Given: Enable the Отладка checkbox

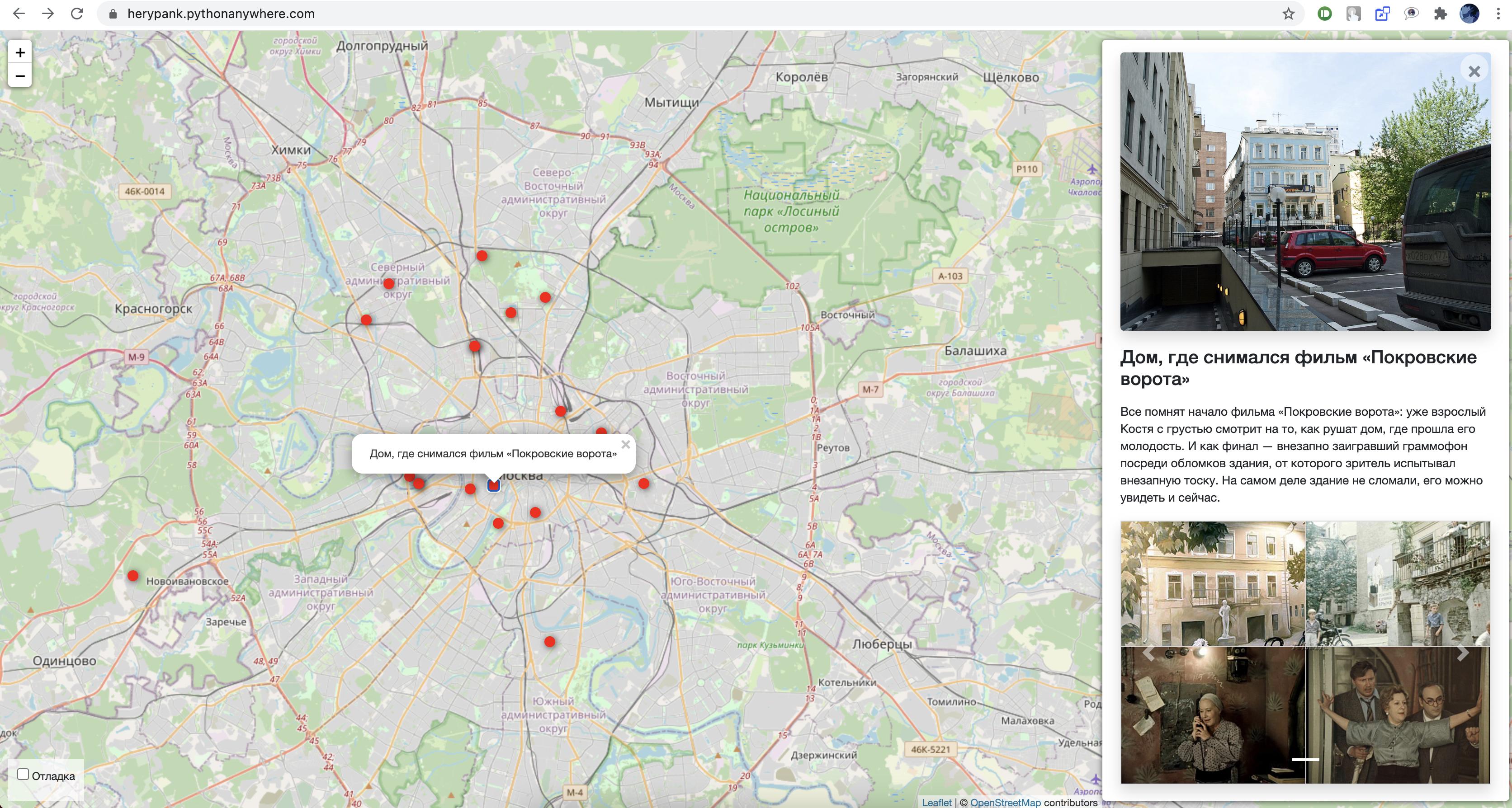Looking at the screenshot, I should tap(24, 775).
